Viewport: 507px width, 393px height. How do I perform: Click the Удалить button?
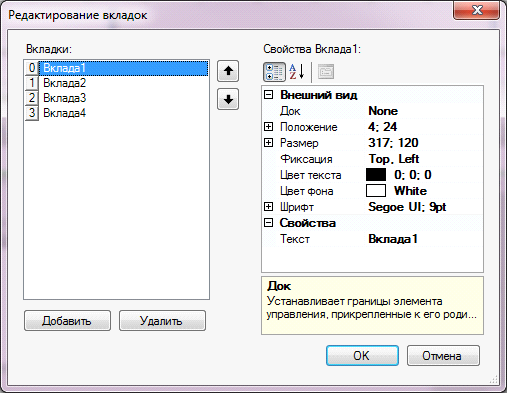(162, 321)
